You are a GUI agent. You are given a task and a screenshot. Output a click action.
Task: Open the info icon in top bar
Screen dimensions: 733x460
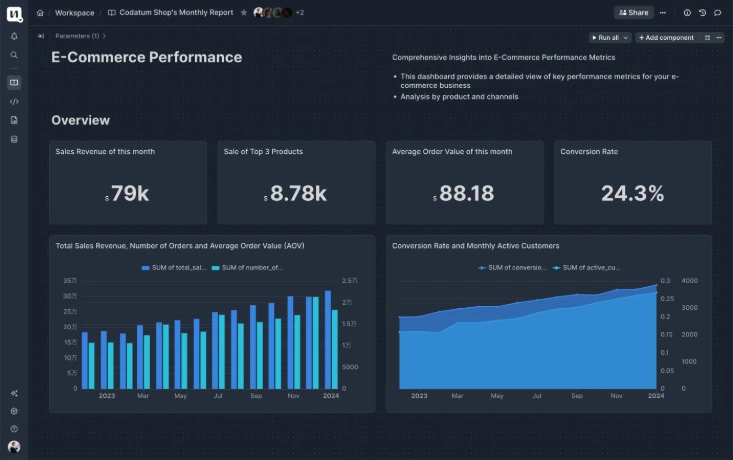687,13
